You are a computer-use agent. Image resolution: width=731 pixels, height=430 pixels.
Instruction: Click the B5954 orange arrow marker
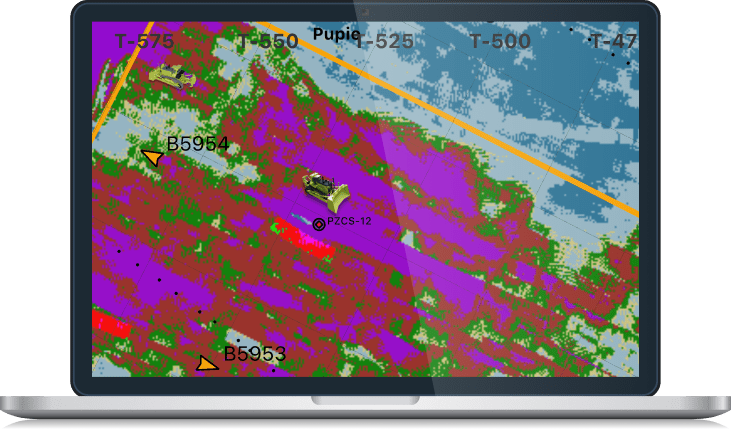(x=152, y=157)
